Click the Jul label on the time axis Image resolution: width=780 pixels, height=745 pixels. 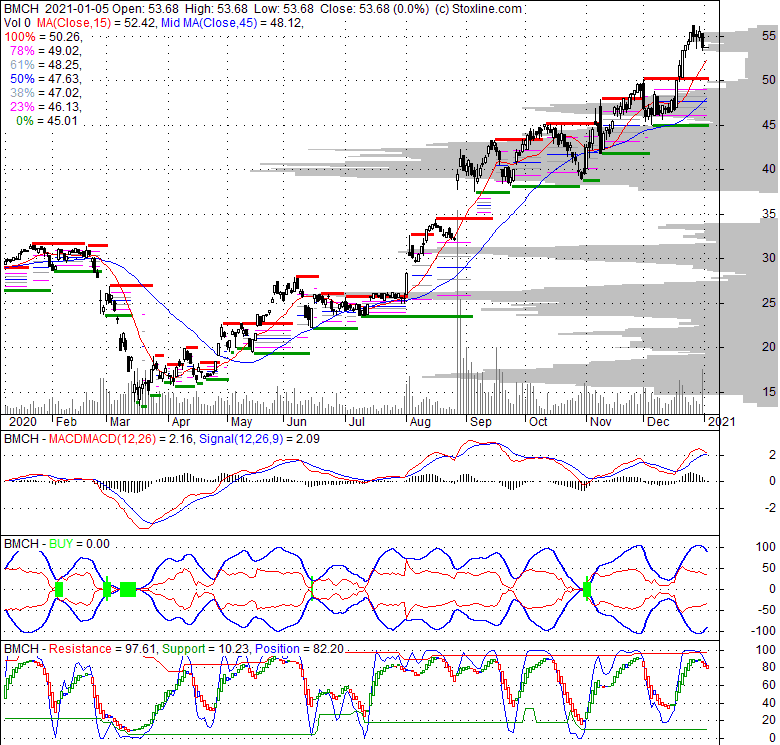click(357, 422)
